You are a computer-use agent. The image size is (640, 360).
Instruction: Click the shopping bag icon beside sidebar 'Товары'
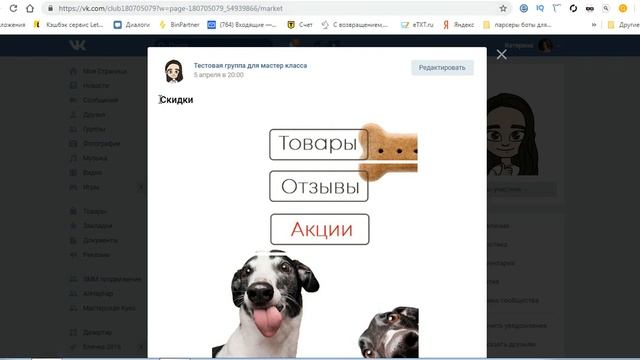73,211
